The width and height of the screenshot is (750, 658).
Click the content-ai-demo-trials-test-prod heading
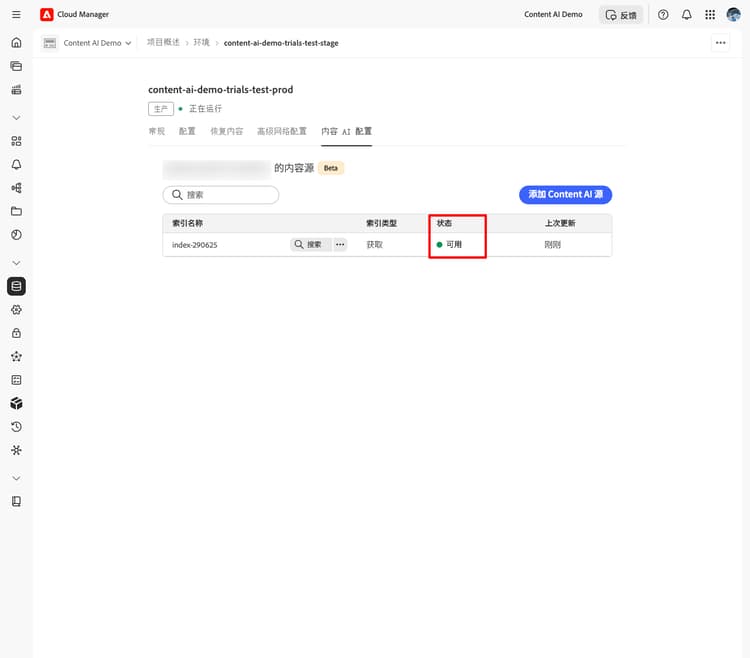(221, 89)
